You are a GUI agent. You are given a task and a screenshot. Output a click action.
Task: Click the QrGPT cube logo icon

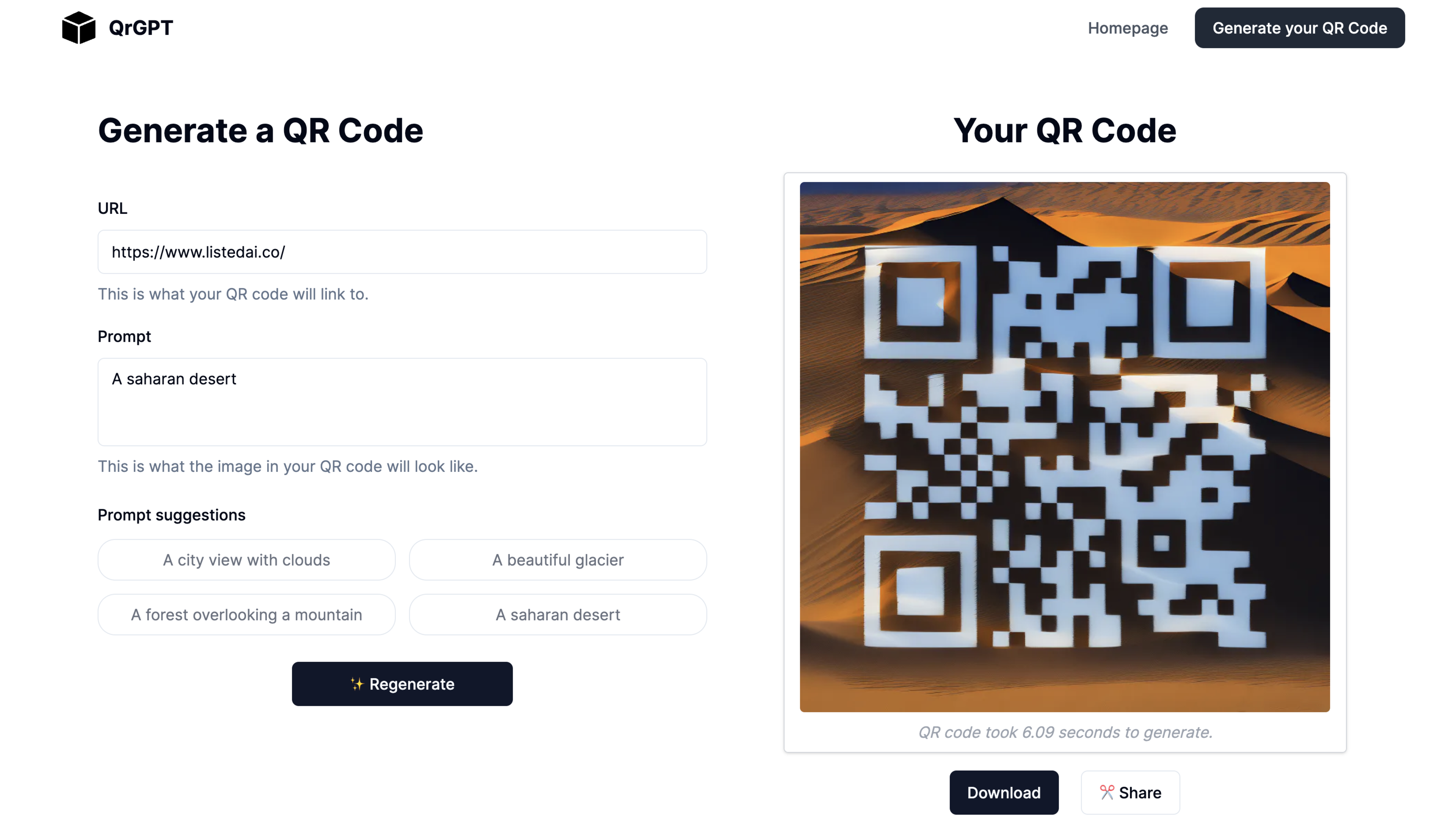click(x=78, y=27)
